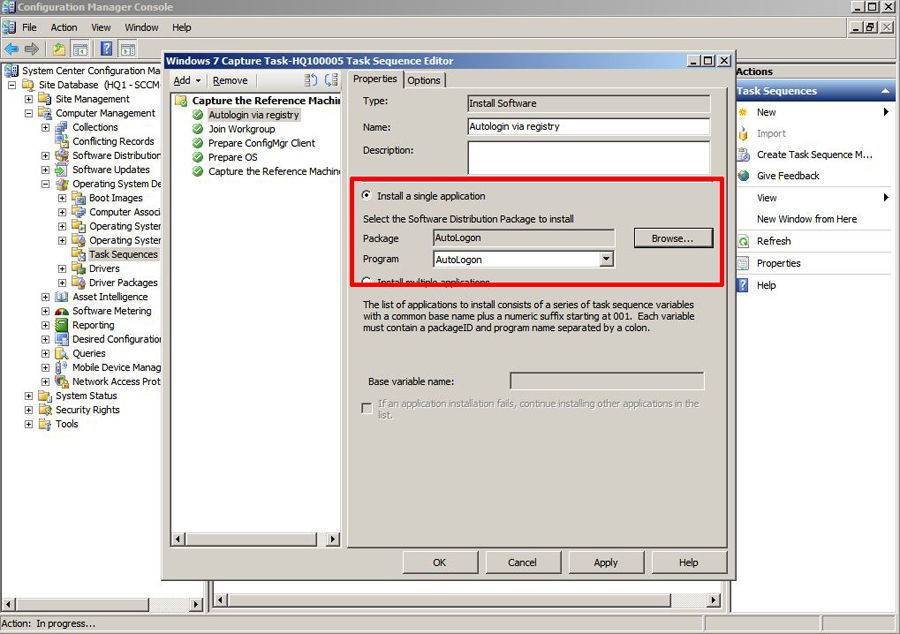Click the green check beside Prepare ConfigMgr Client

[198, 143]
